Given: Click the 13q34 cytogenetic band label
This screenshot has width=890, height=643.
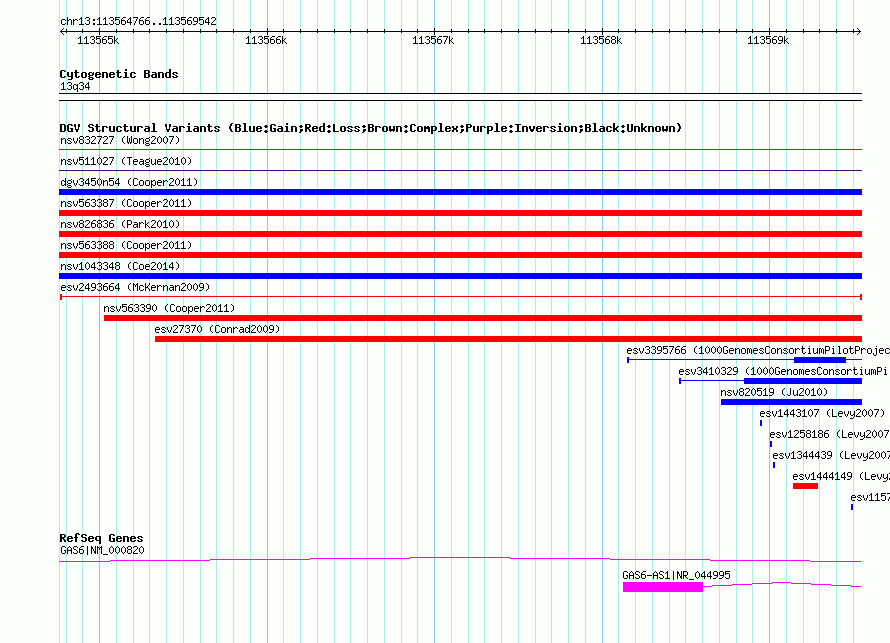Looking at the screenshot, I should click(75, 86).
